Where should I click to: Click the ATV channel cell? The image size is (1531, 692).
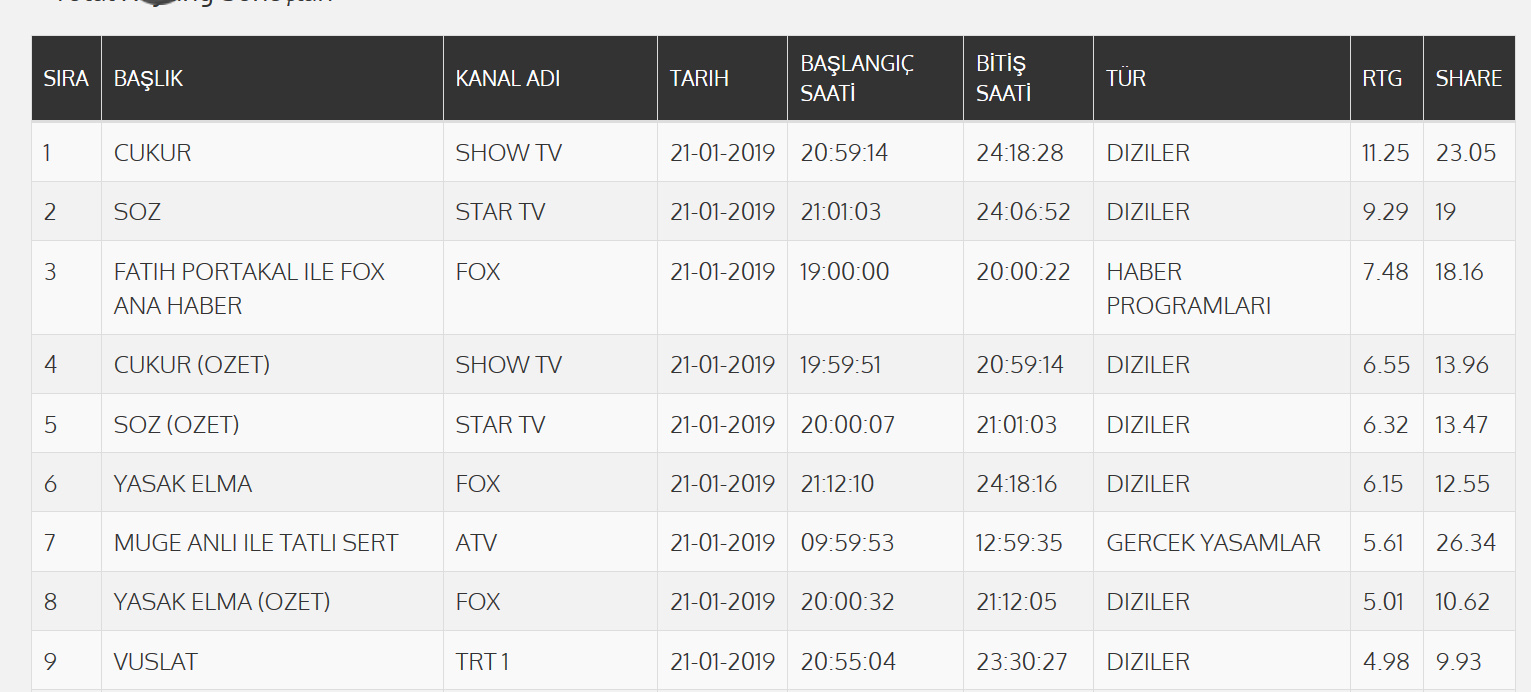(x=476, y=543)
